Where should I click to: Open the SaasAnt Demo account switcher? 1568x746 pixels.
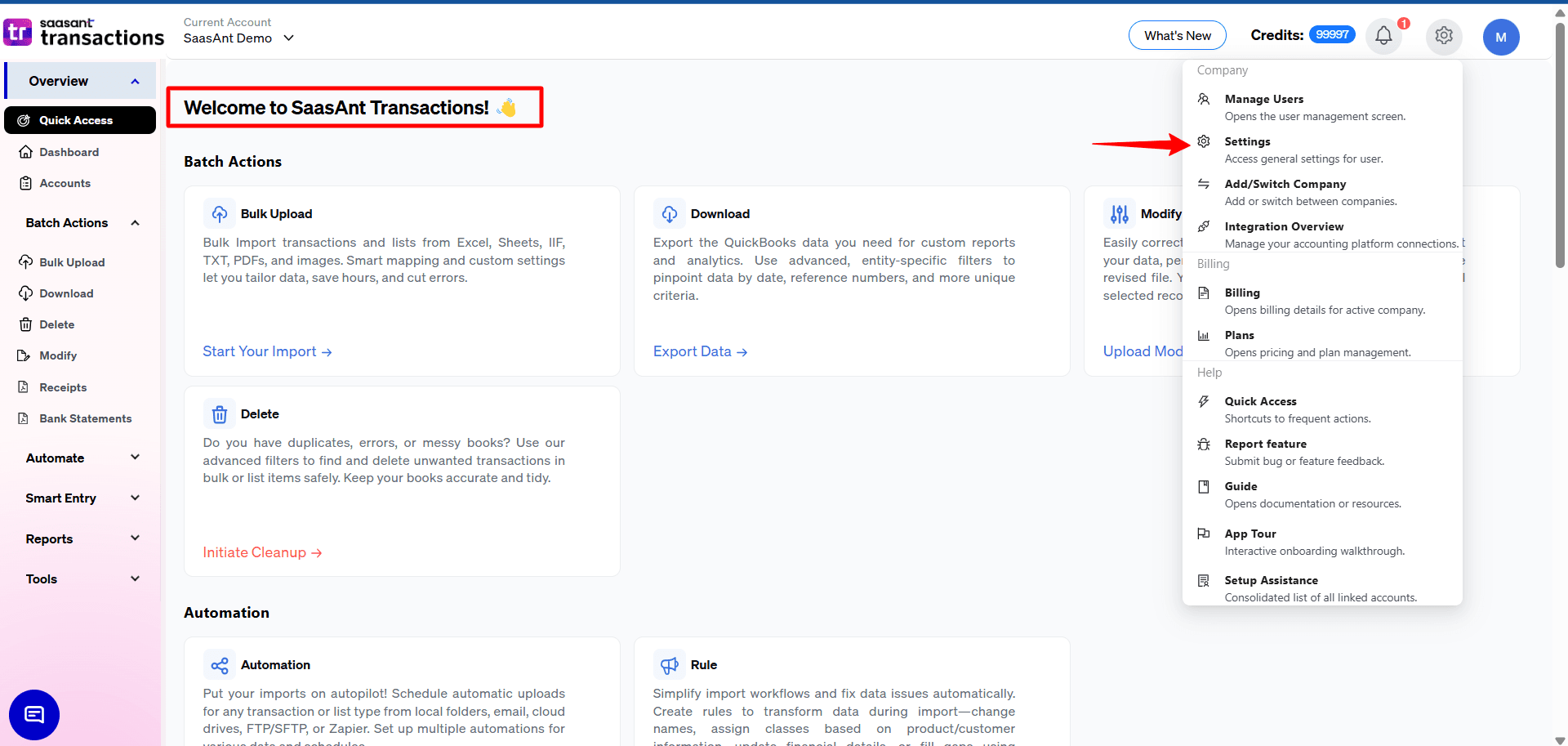click(238, 38)
